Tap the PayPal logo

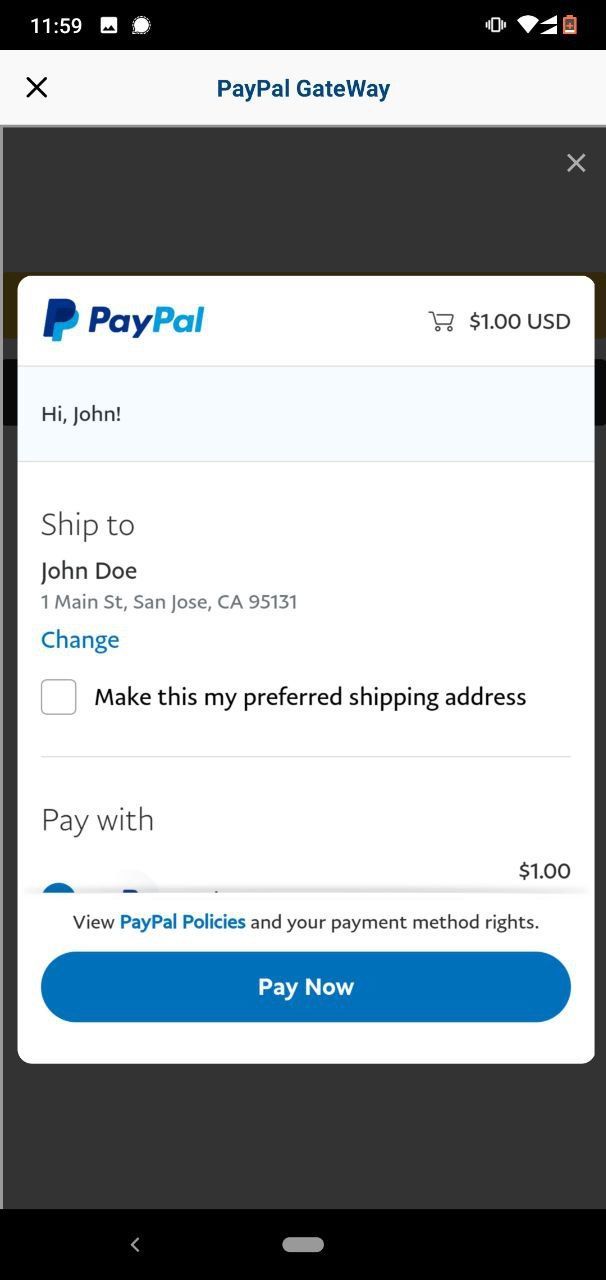[123, 320]
